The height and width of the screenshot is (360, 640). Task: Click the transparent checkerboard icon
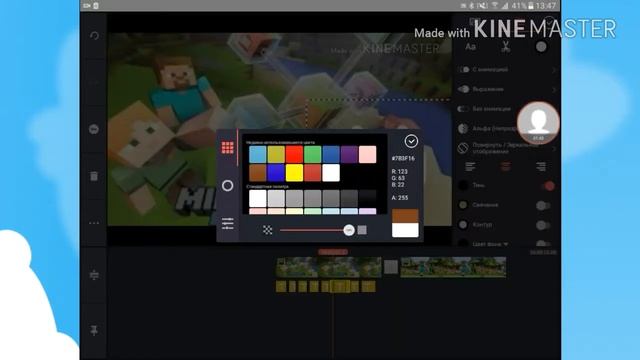[267, 230]
